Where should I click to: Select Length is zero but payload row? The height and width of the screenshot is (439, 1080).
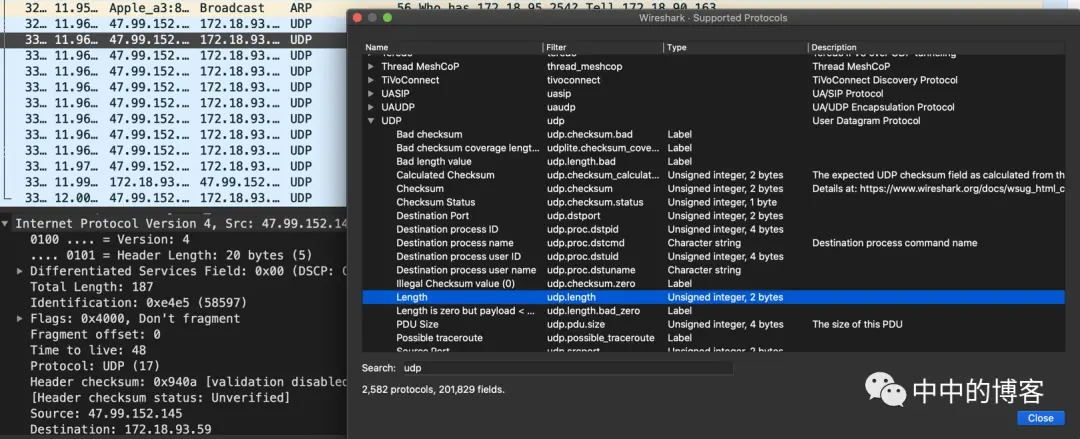714,311
